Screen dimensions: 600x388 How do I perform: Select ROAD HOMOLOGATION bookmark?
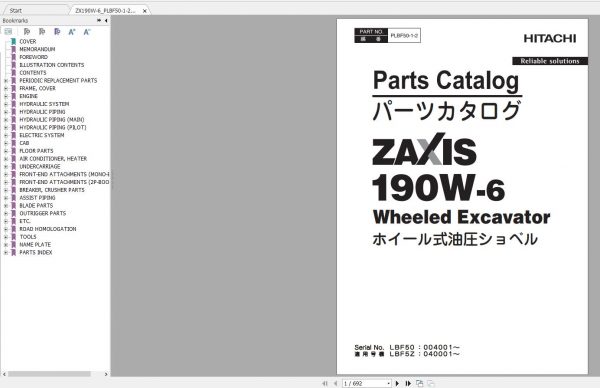coord(48,229)
